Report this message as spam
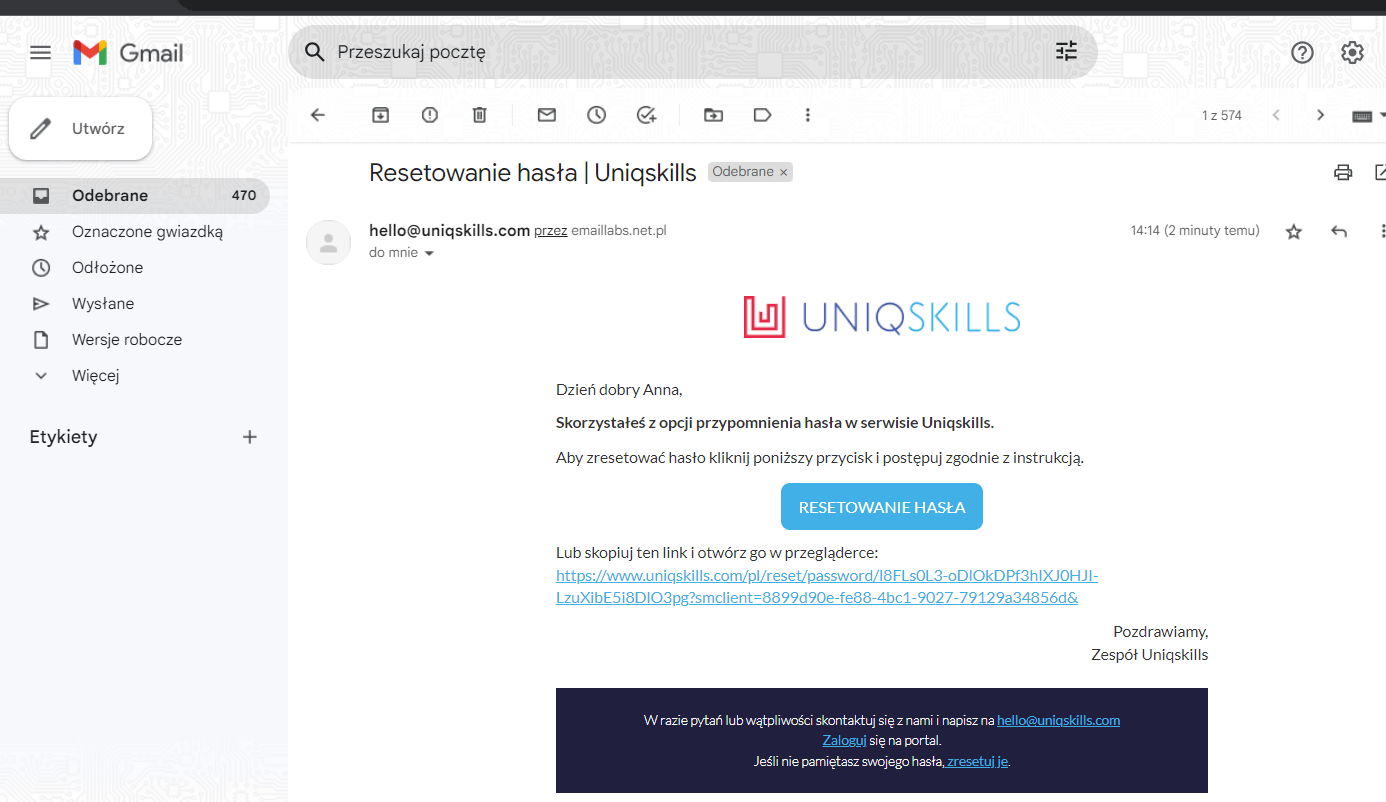This screenshot has width=1386, height=802. (430, 115)
